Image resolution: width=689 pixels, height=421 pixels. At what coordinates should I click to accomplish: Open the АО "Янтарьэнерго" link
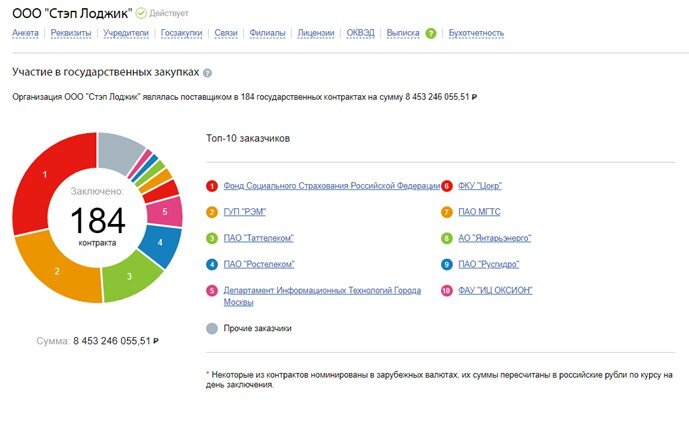coord(494,238)
